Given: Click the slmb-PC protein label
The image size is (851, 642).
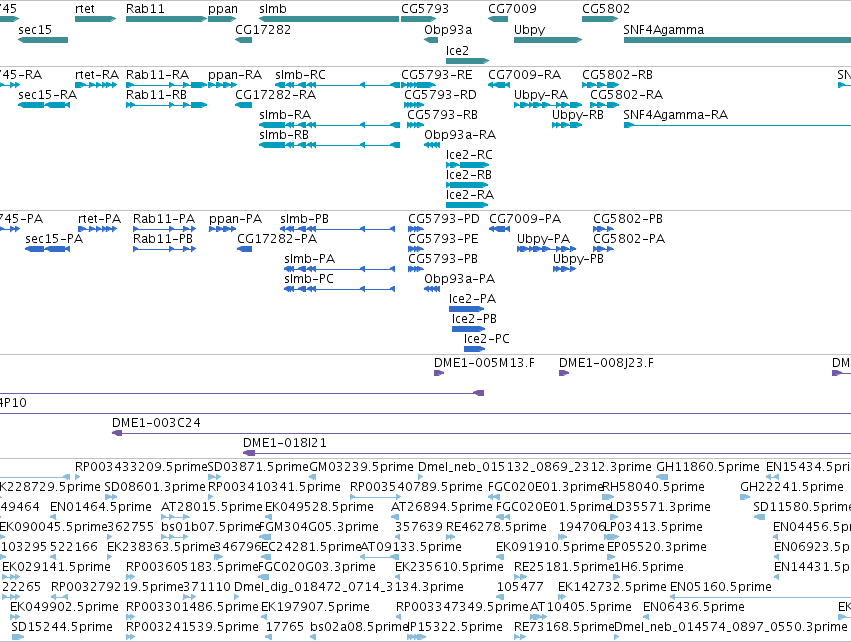Looking at the screenshot, I should (x=309, y=278).
